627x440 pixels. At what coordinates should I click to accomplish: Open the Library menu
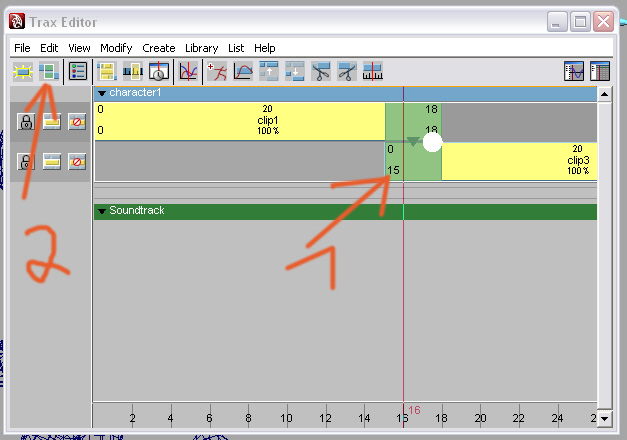pyautogui.click(x=201, y=47)
